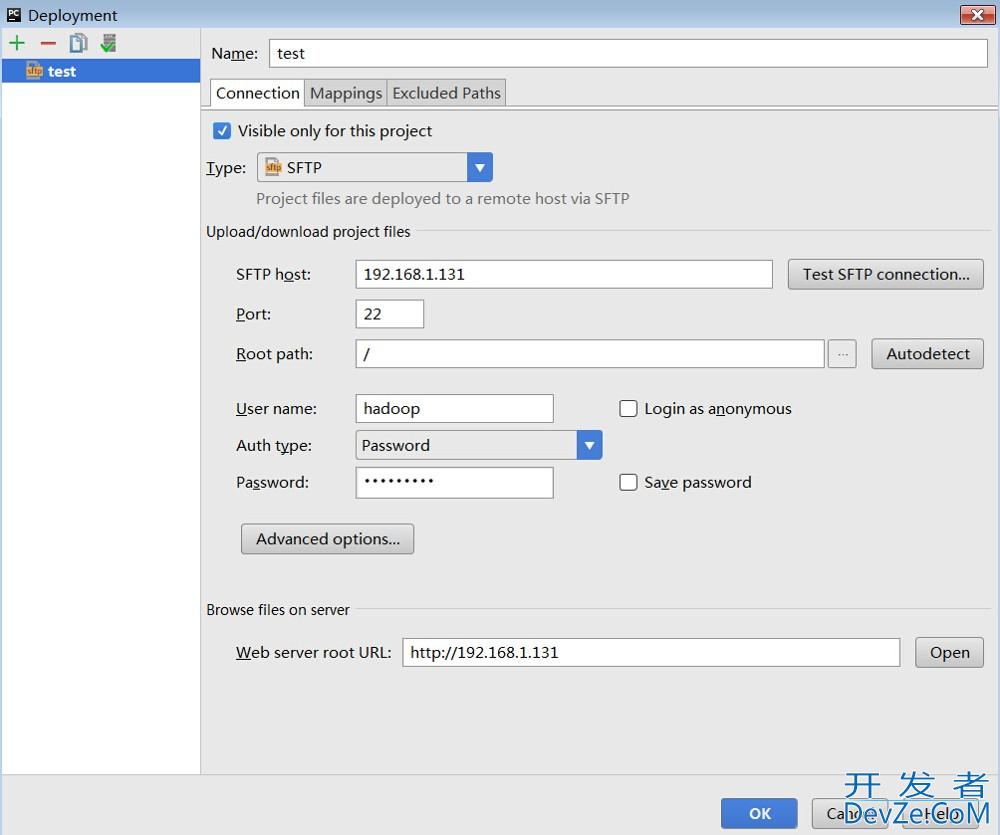Viewport: 1000px width, 835px height.
Task: Click Open next to web server URL
Action: click(x=950, y=653)
